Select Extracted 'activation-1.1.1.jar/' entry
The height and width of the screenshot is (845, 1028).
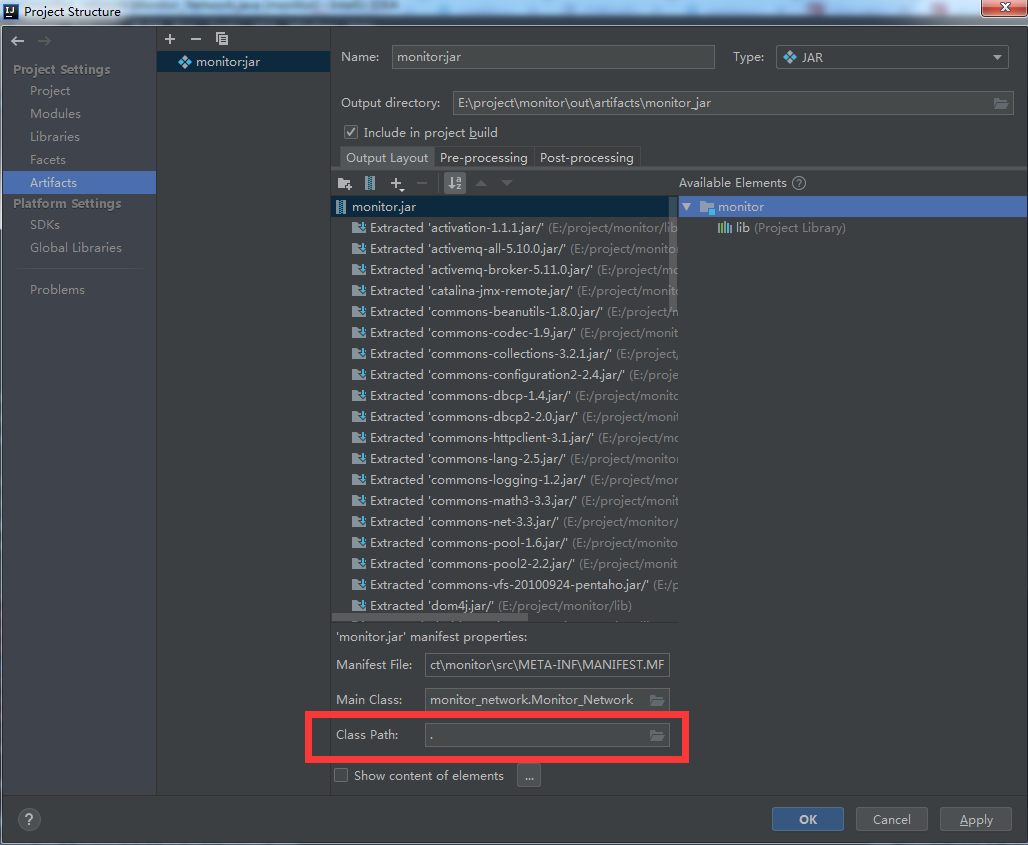pyautogui.click(x=514, y=227)
